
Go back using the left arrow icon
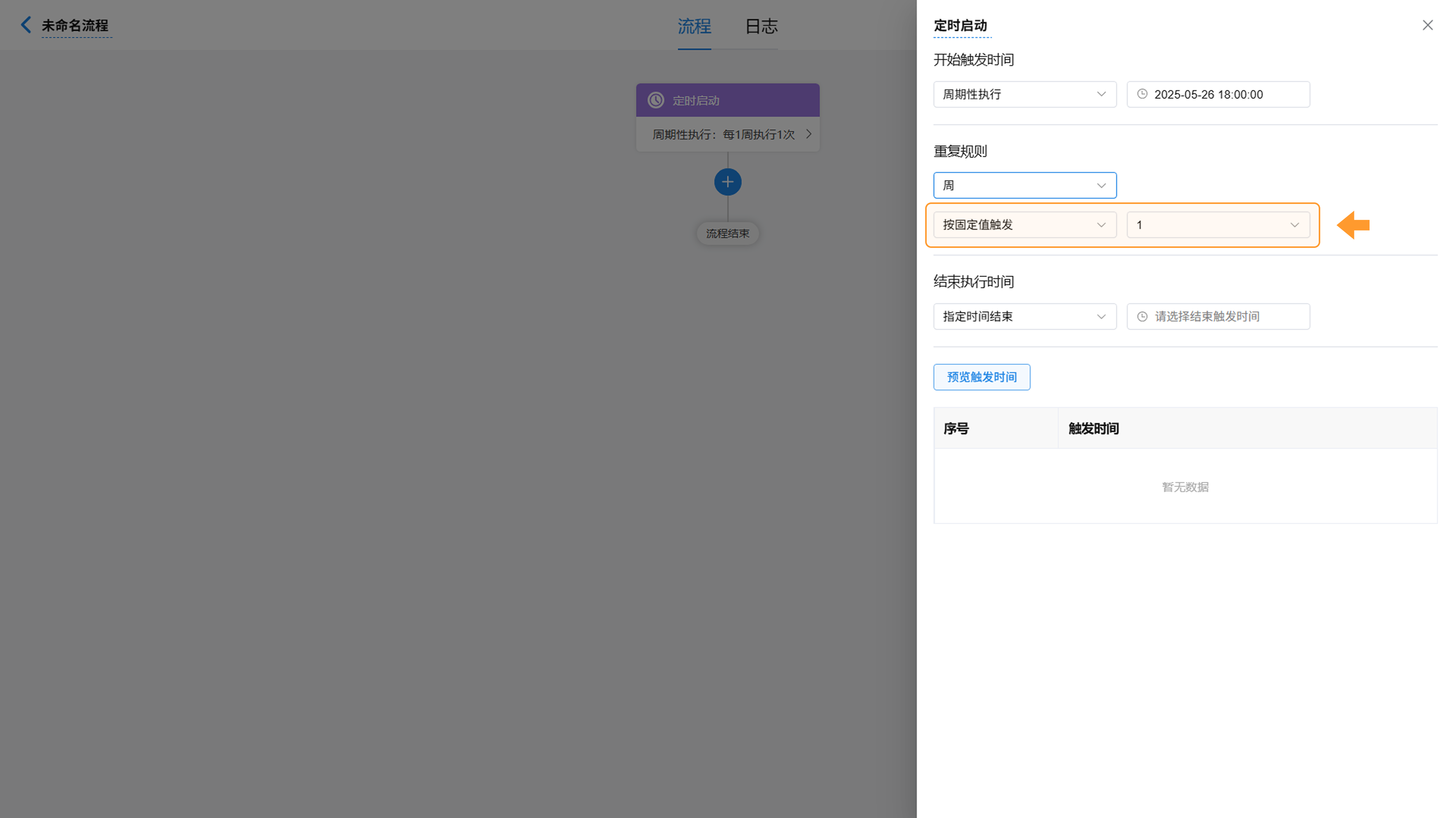click(x=25, y=25)
